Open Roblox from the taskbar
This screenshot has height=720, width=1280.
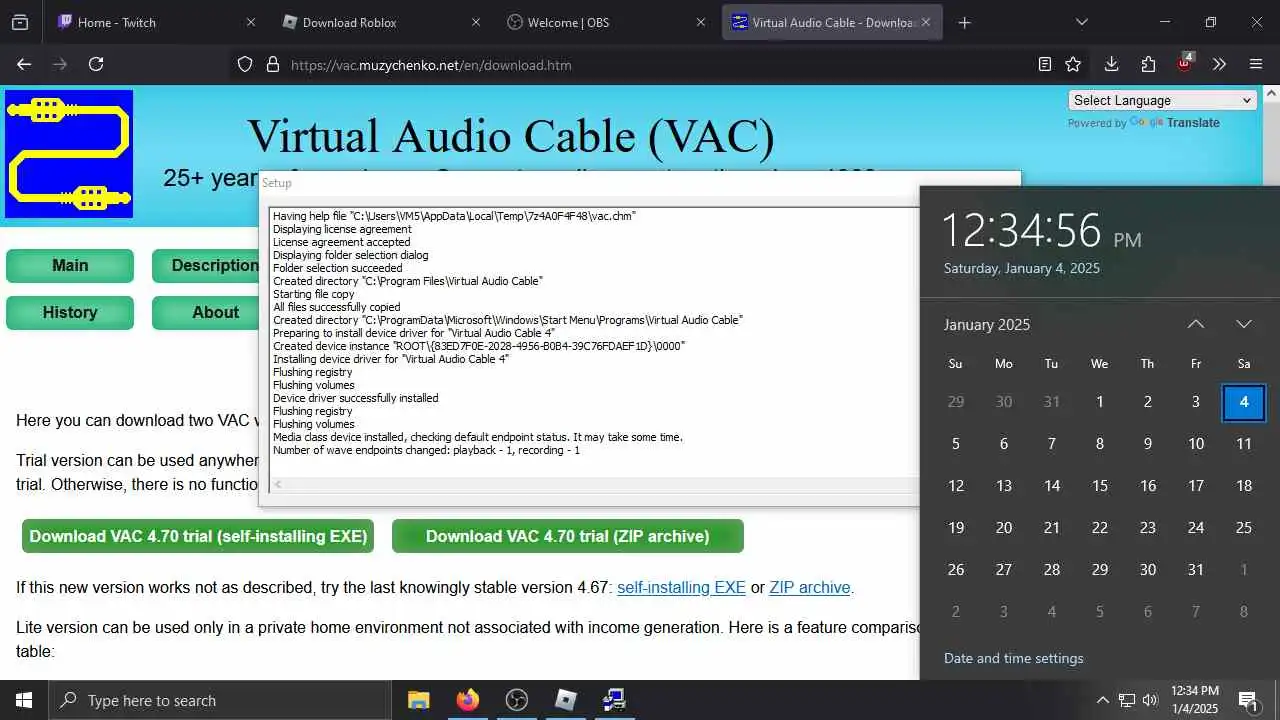point(565,700)
